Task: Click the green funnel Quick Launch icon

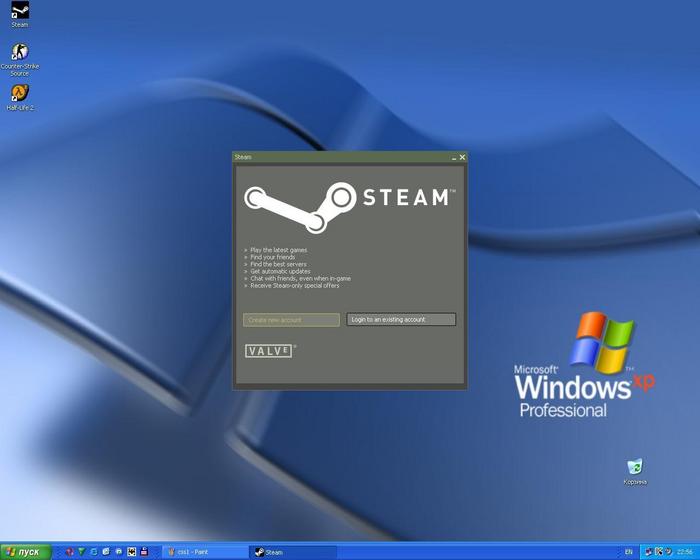Action: [81, 552]
